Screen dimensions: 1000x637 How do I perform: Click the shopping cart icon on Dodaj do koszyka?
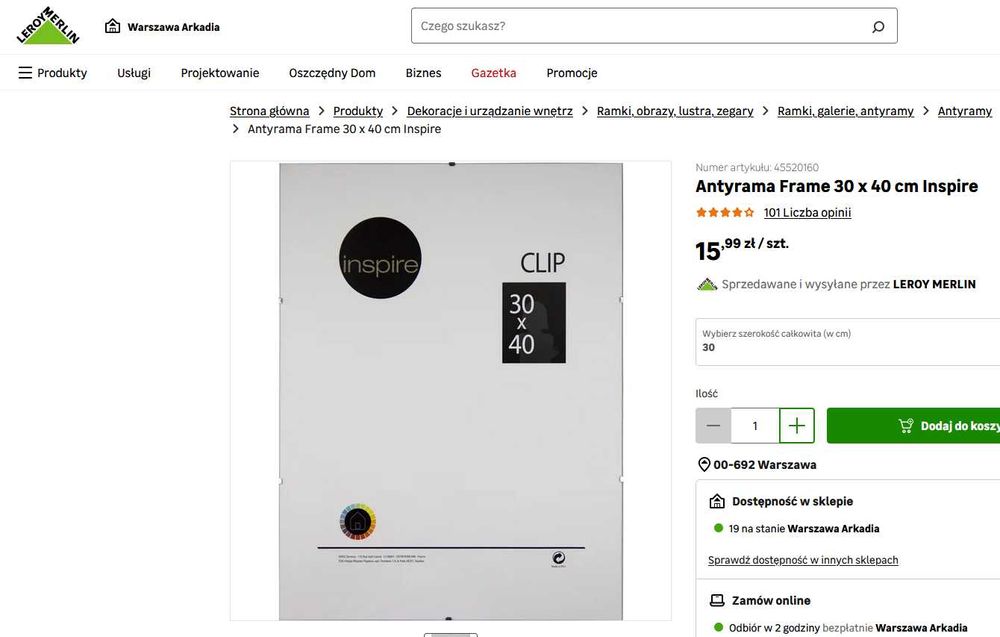pyautogui.click(x=906, y=425)
